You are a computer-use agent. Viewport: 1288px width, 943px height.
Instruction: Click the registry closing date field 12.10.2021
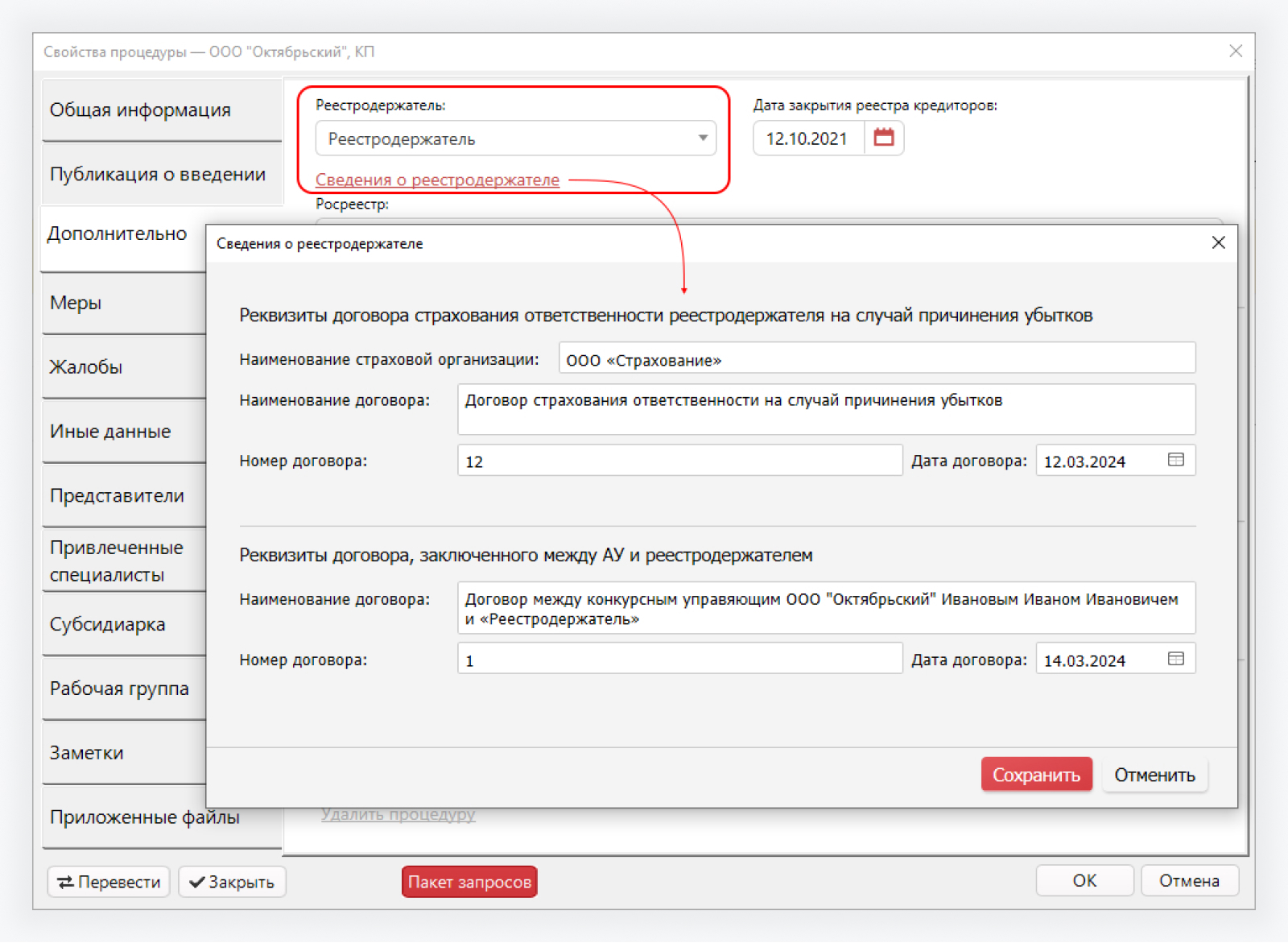pos(808,138)
